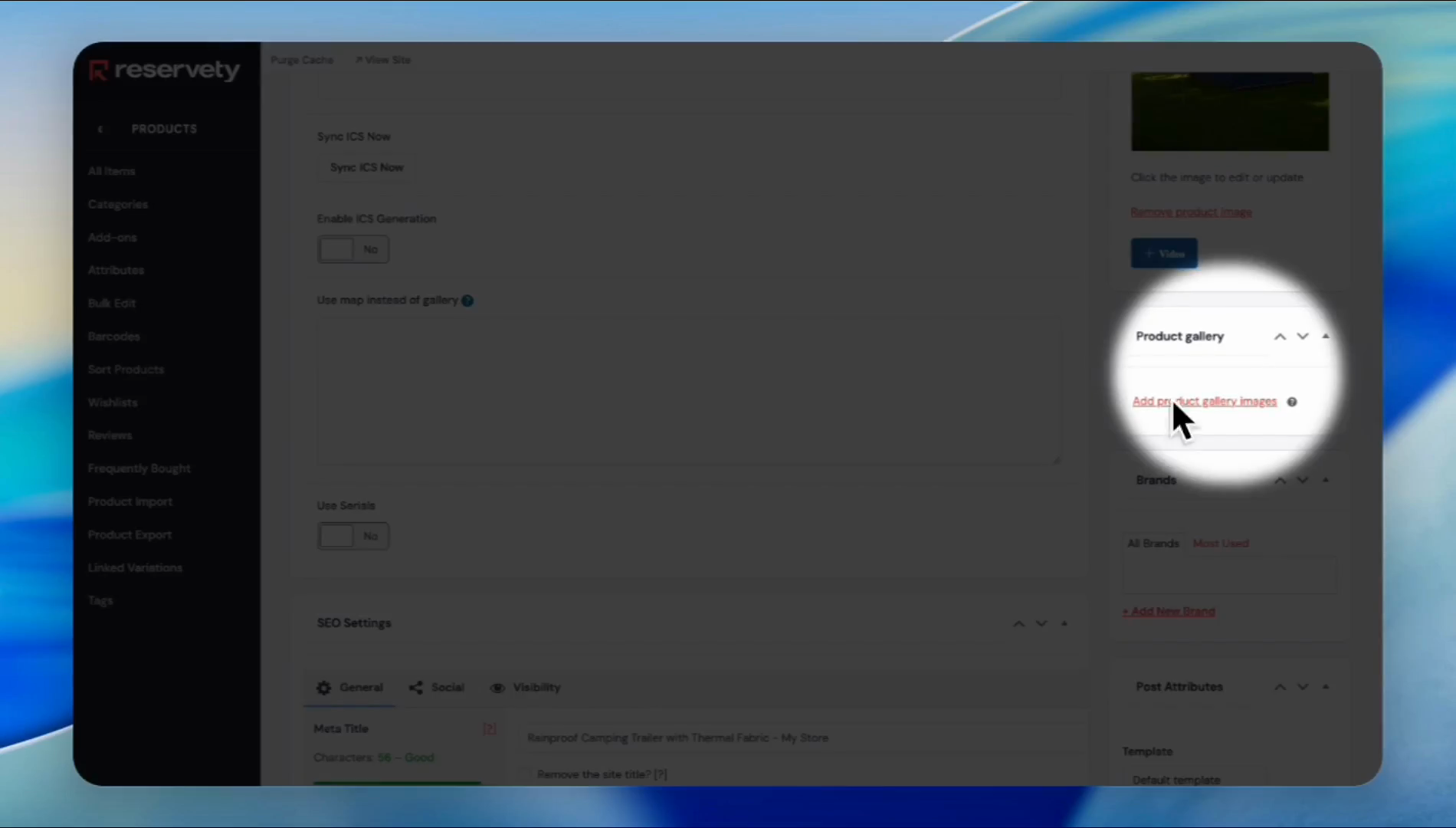
Task: Click the blue Video button
Action: click(1163, 254)
